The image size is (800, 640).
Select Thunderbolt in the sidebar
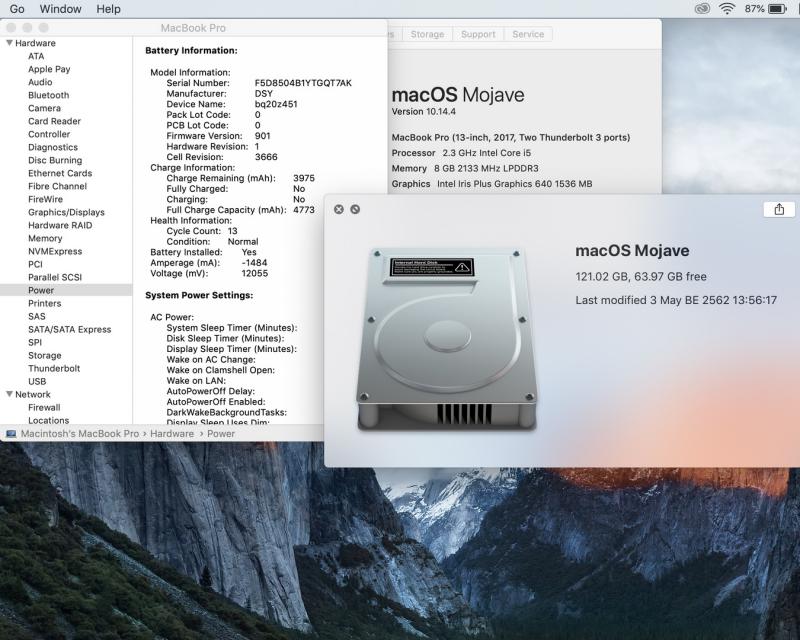tap(54, 368)
